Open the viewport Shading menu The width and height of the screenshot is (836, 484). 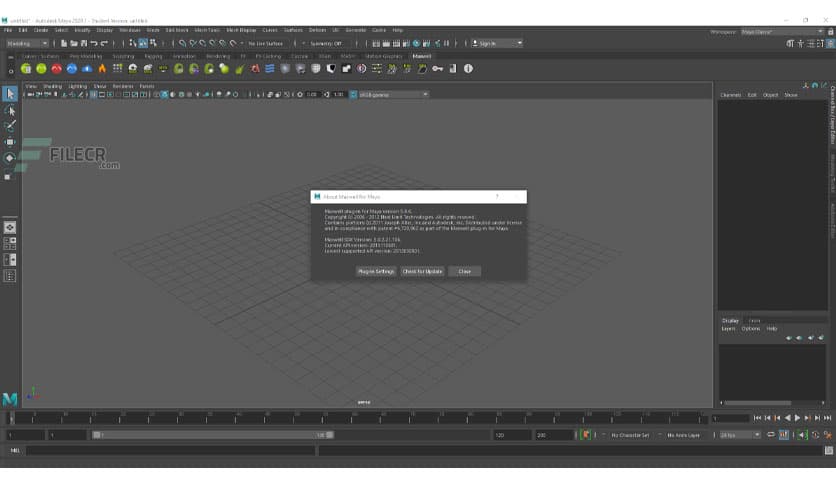click(x=52, y=86)
